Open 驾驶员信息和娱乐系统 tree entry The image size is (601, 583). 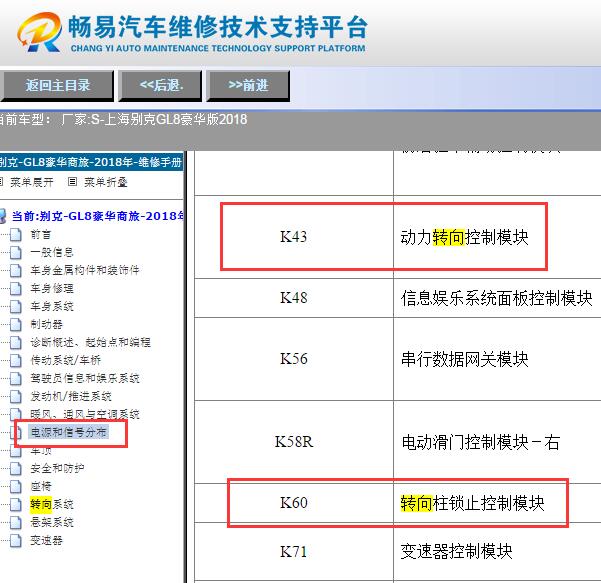pos(84,379)
